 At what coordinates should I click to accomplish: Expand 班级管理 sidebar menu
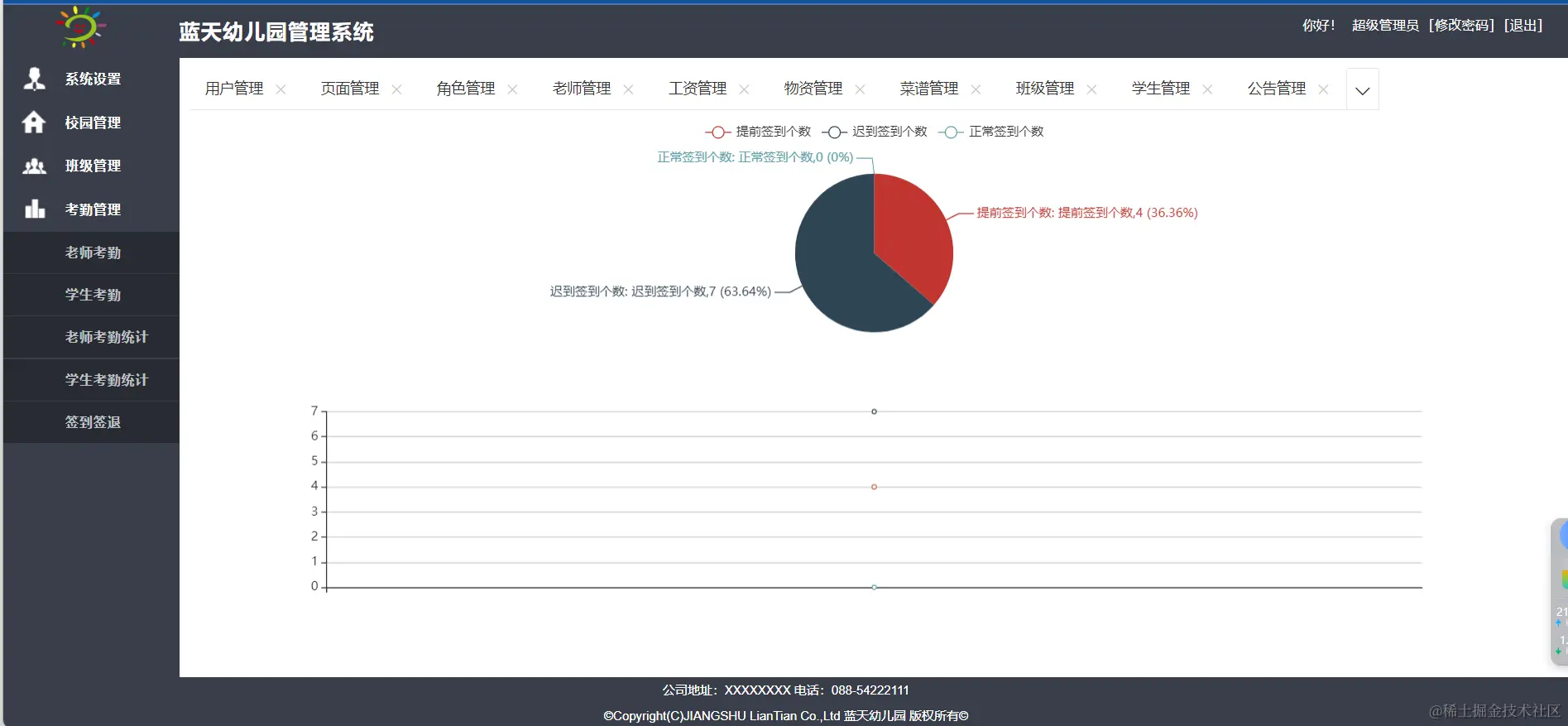coord(91,166)
